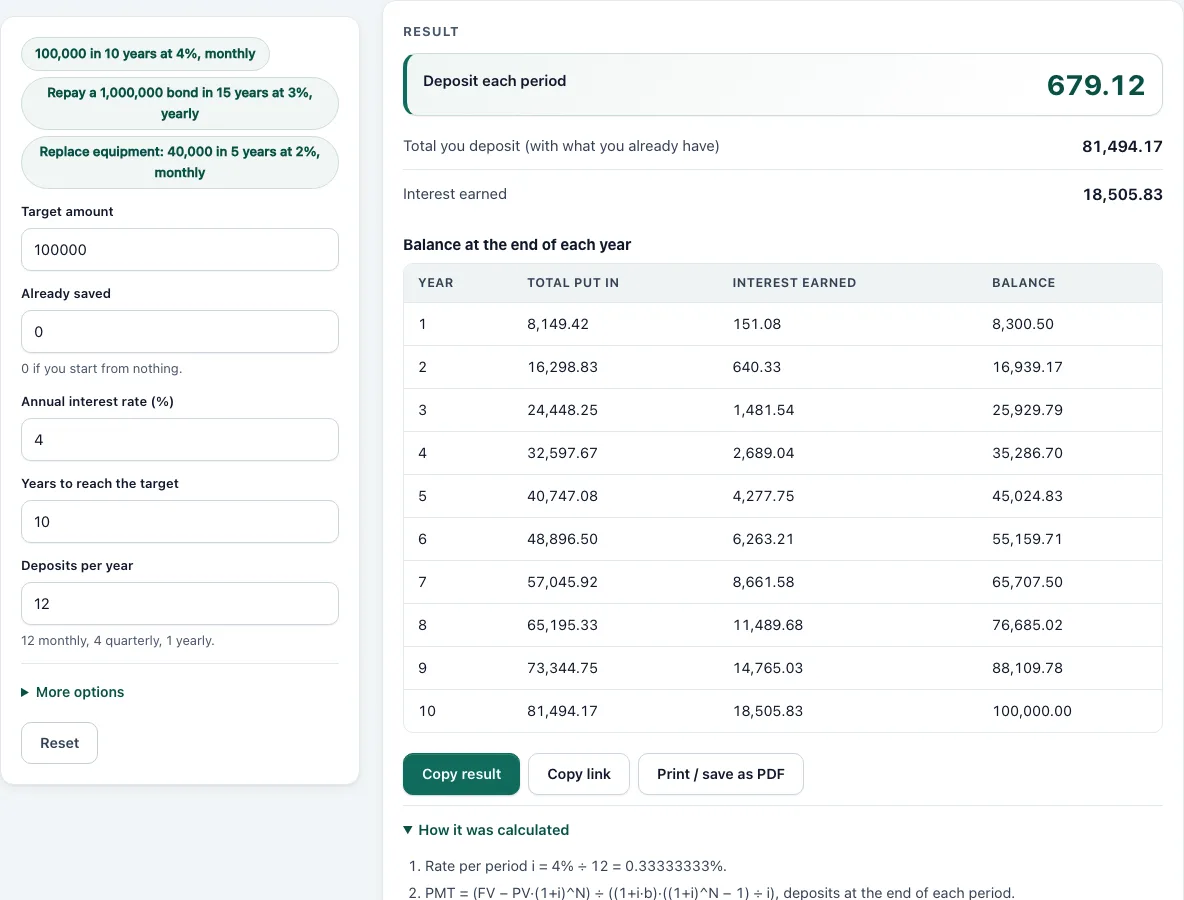
Task: Click the TOTAL PUT IN column header
Action: tap(573, 283)
